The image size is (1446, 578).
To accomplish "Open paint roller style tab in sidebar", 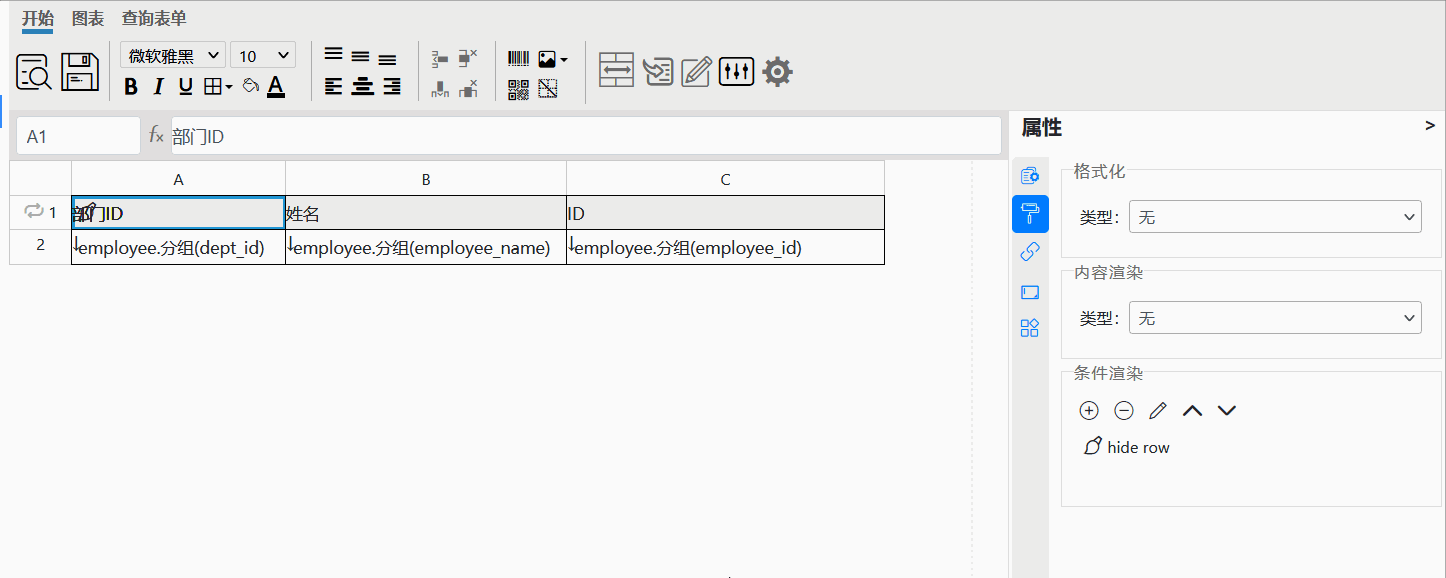I will coord(1030,214).
